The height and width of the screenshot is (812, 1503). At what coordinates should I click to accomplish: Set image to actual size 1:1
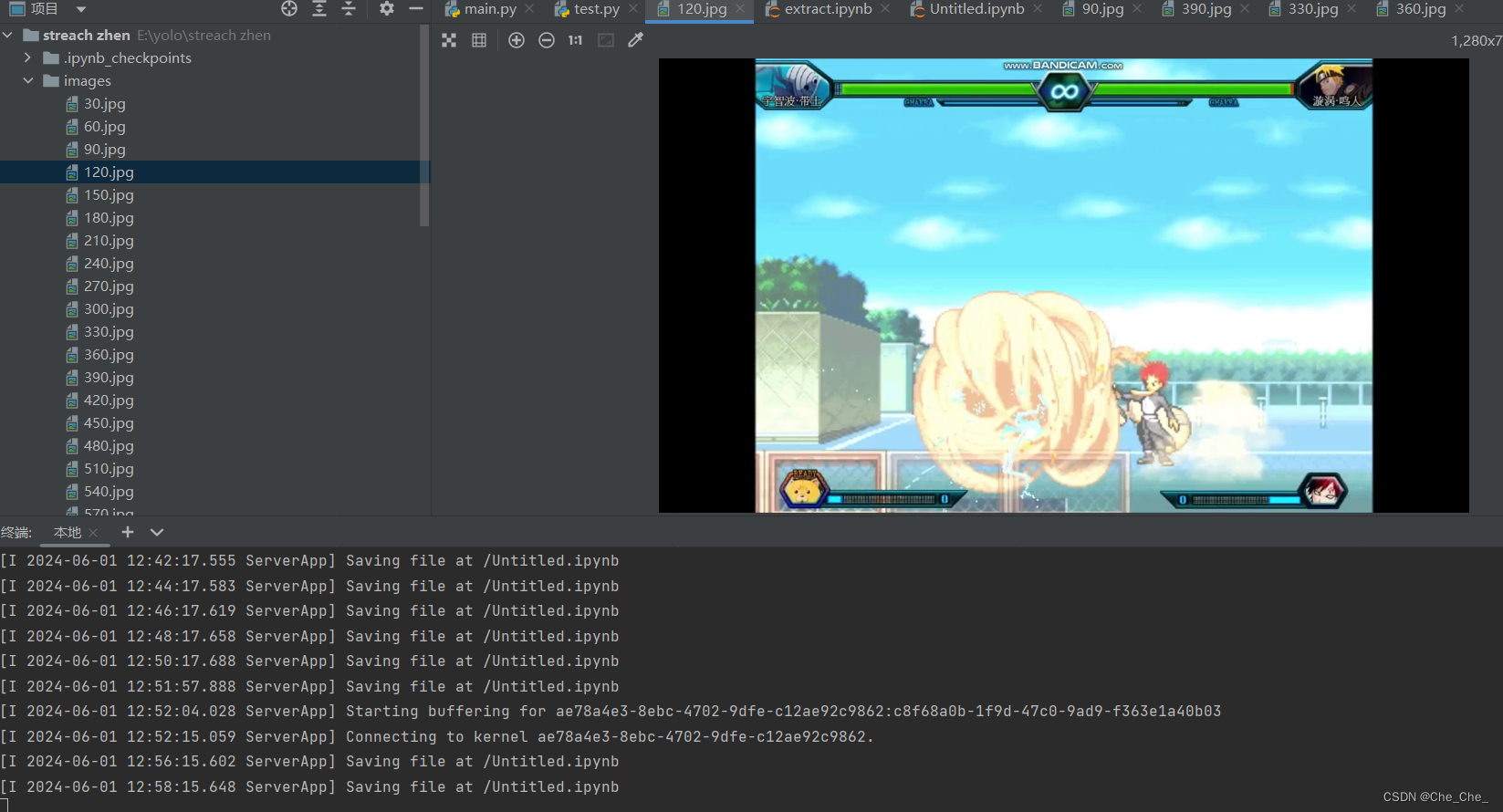point(575,40)
